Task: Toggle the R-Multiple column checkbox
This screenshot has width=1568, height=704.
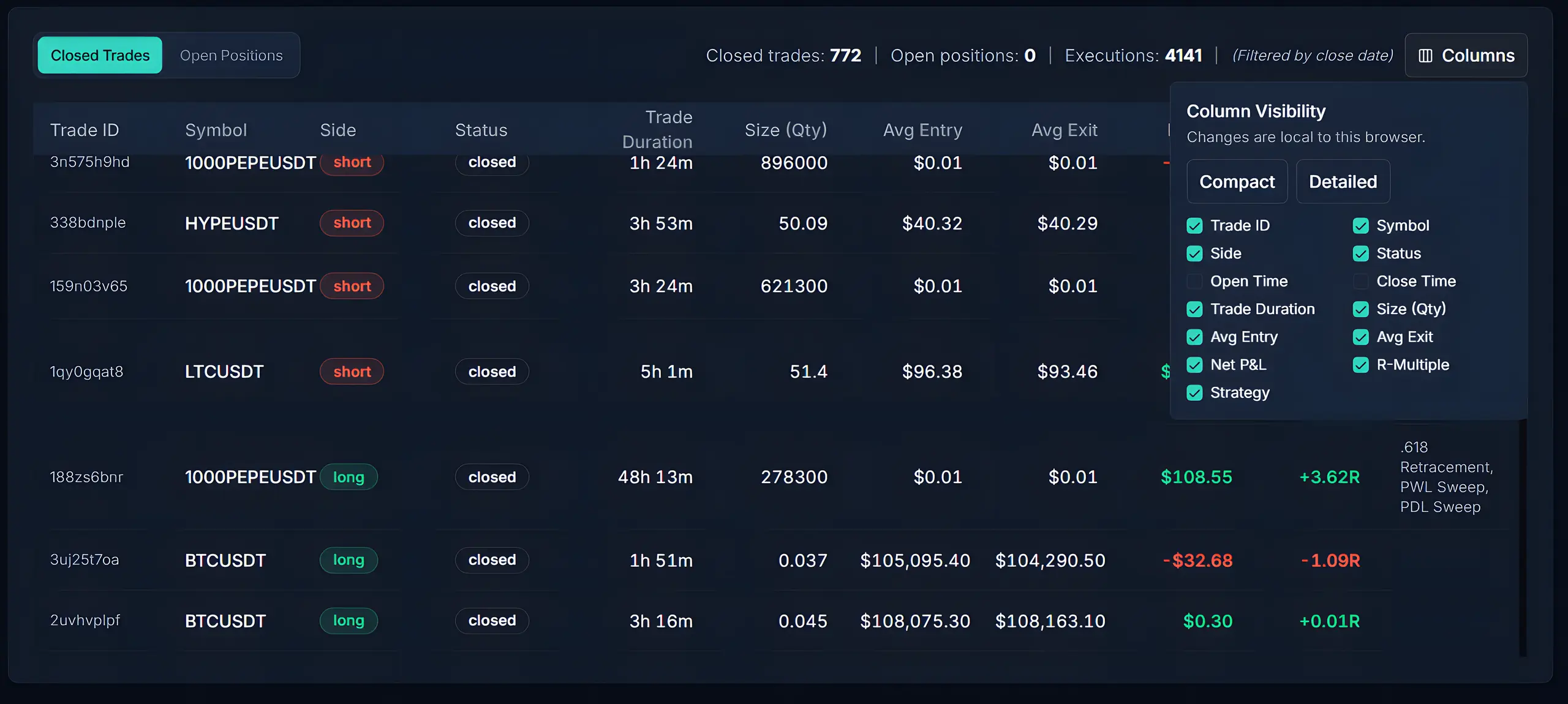Action: [1362, 365]
